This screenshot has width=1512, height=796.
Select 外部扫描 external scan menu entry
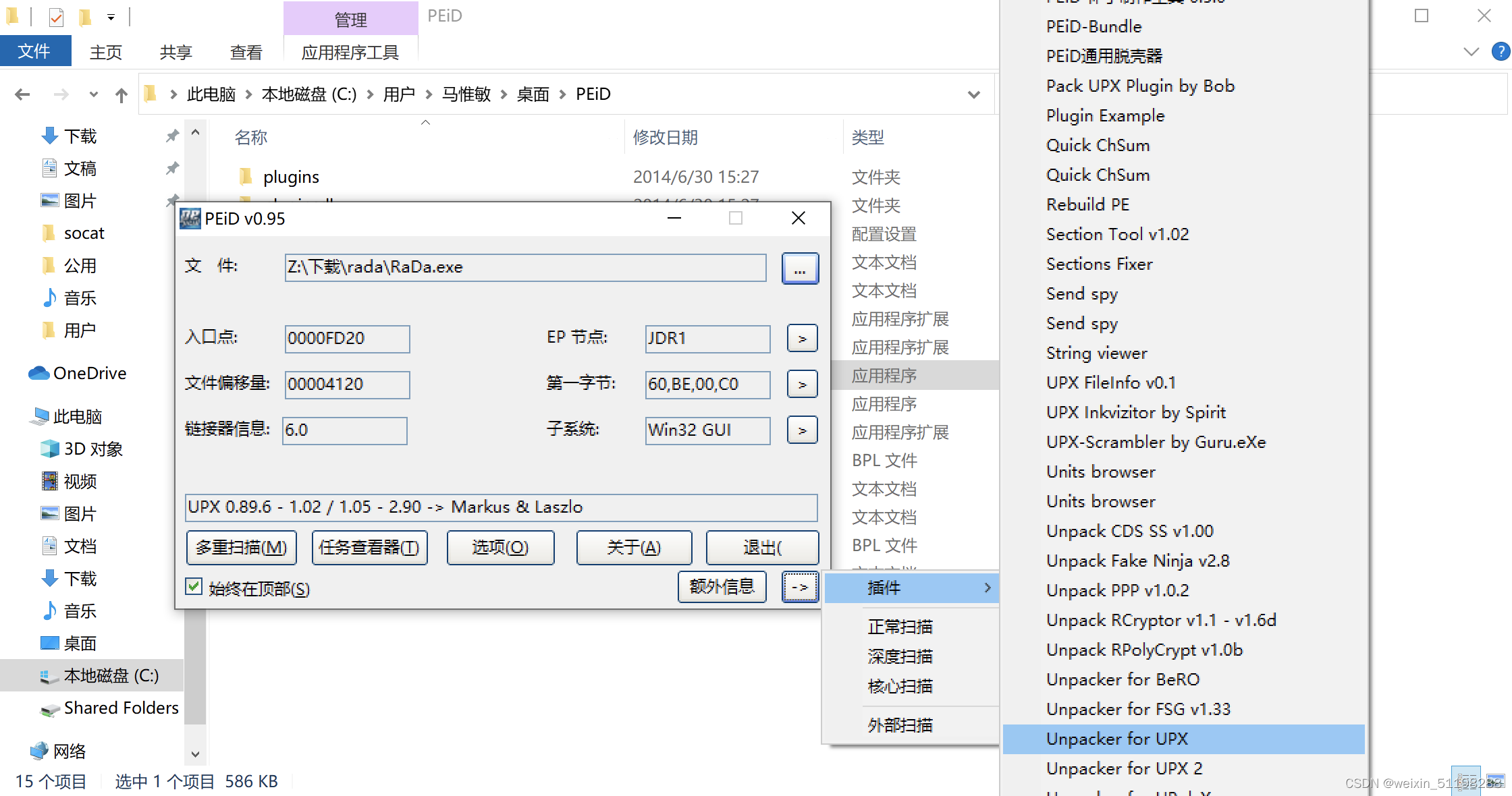tap(900, 725)
